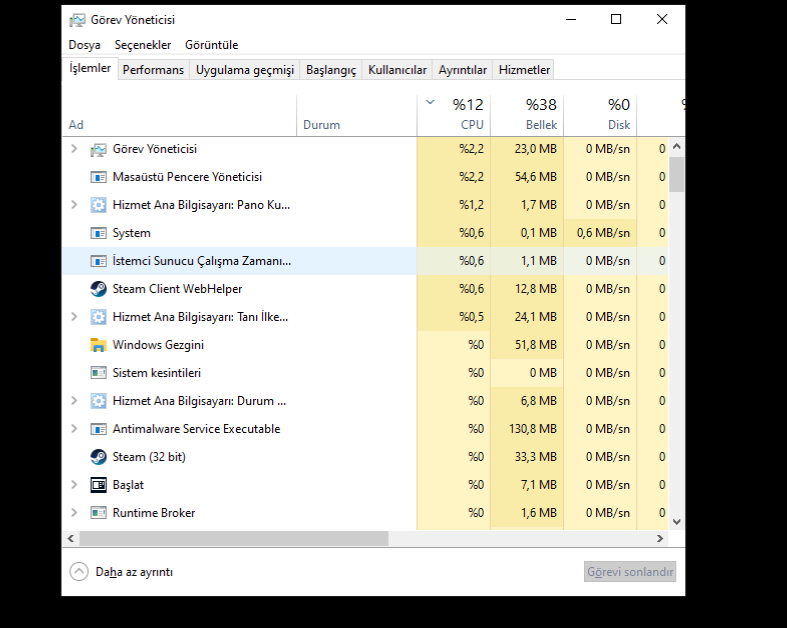This screenshot has height=628, width=787.
Task: Select the Başlat process icon
Action: click(98, 485)
